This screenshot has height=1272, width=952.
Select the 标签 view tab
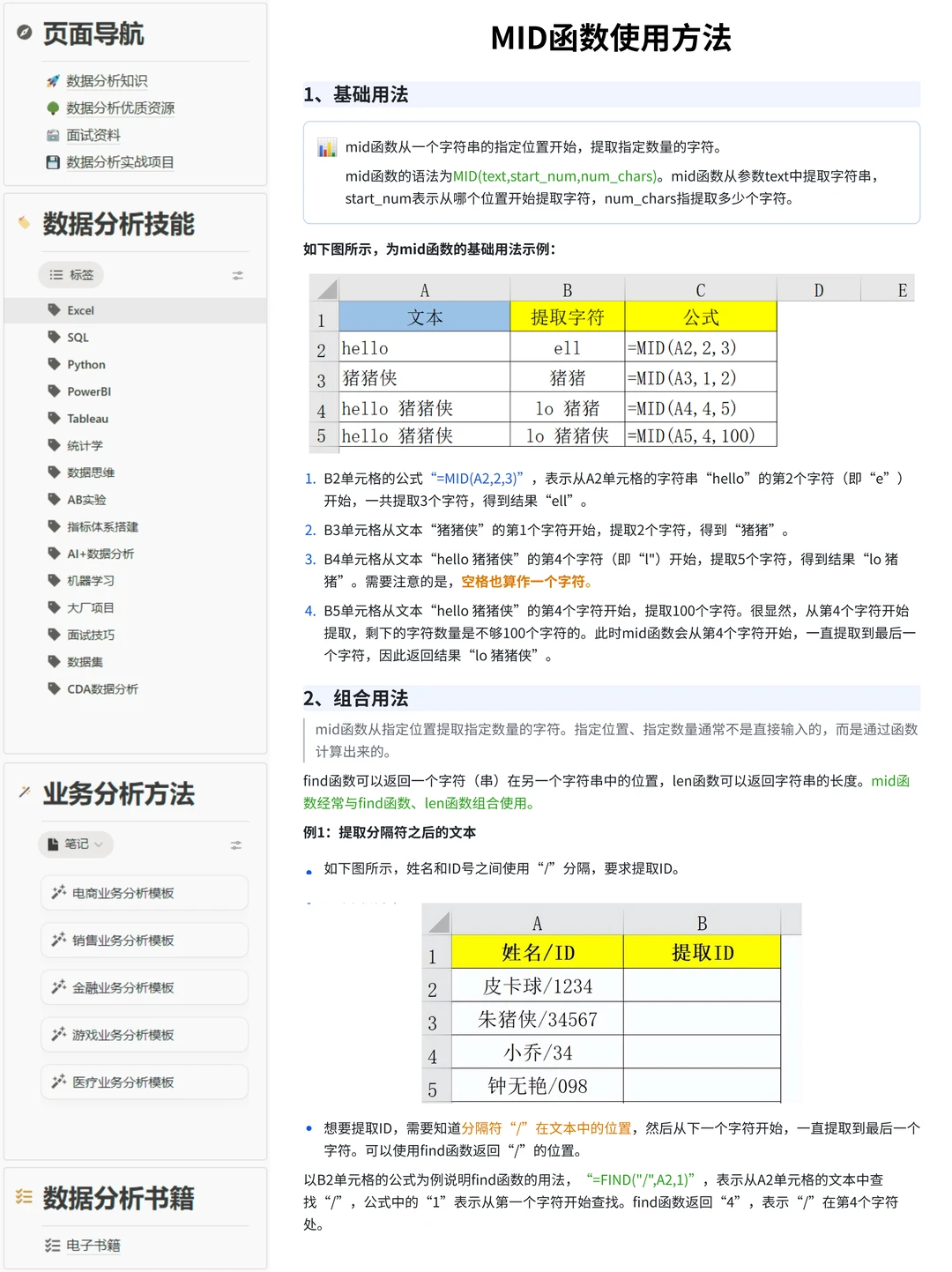point(71,274)
